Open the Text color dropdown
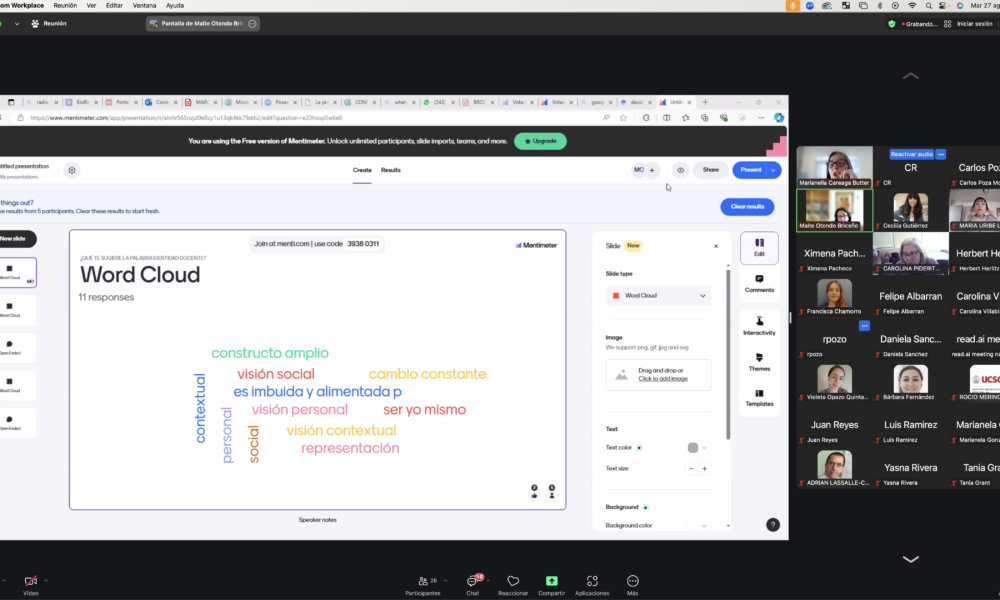Image resolution: width=1000 pixels, height=600 pixels. 704,448
